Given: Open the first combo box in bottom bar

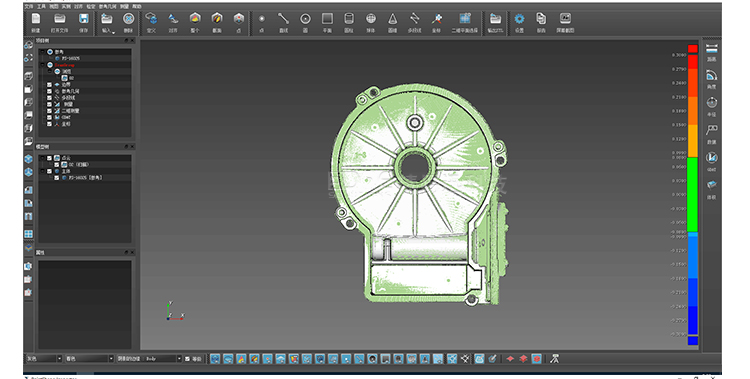Looking at the screenshot, I should click(x=44, y=358).
